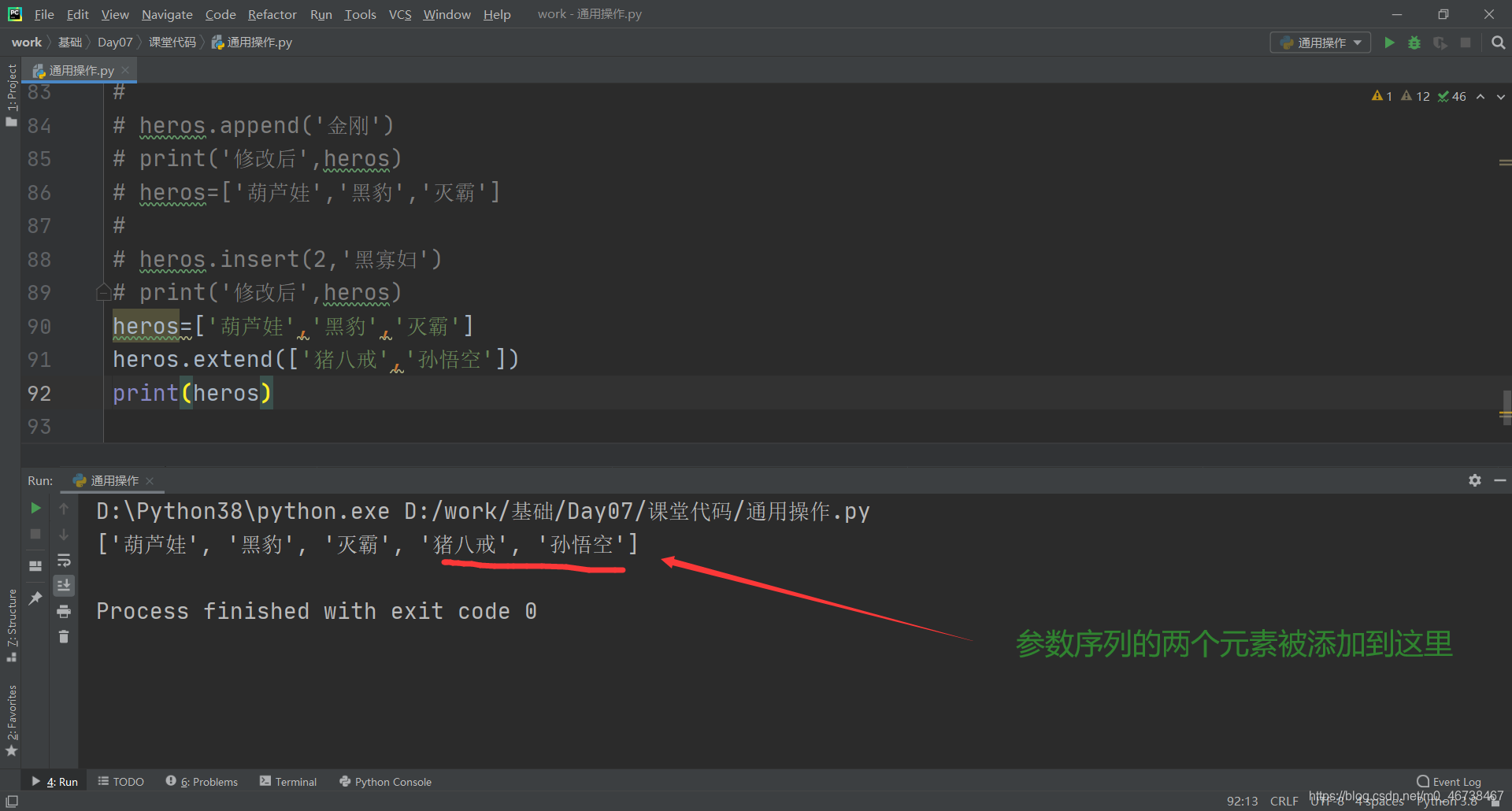Viewport: 1512px width, 811px height.
Task: Click line number 92 in gutter
Action: click(39, 393)
